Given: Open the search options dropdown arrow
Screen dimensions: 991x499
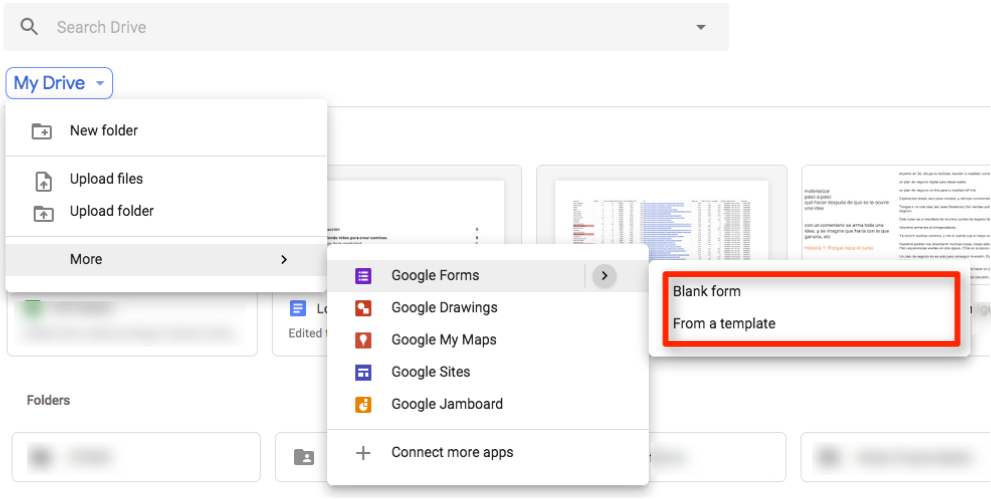Looking at the screenshot, I should 700,27.
